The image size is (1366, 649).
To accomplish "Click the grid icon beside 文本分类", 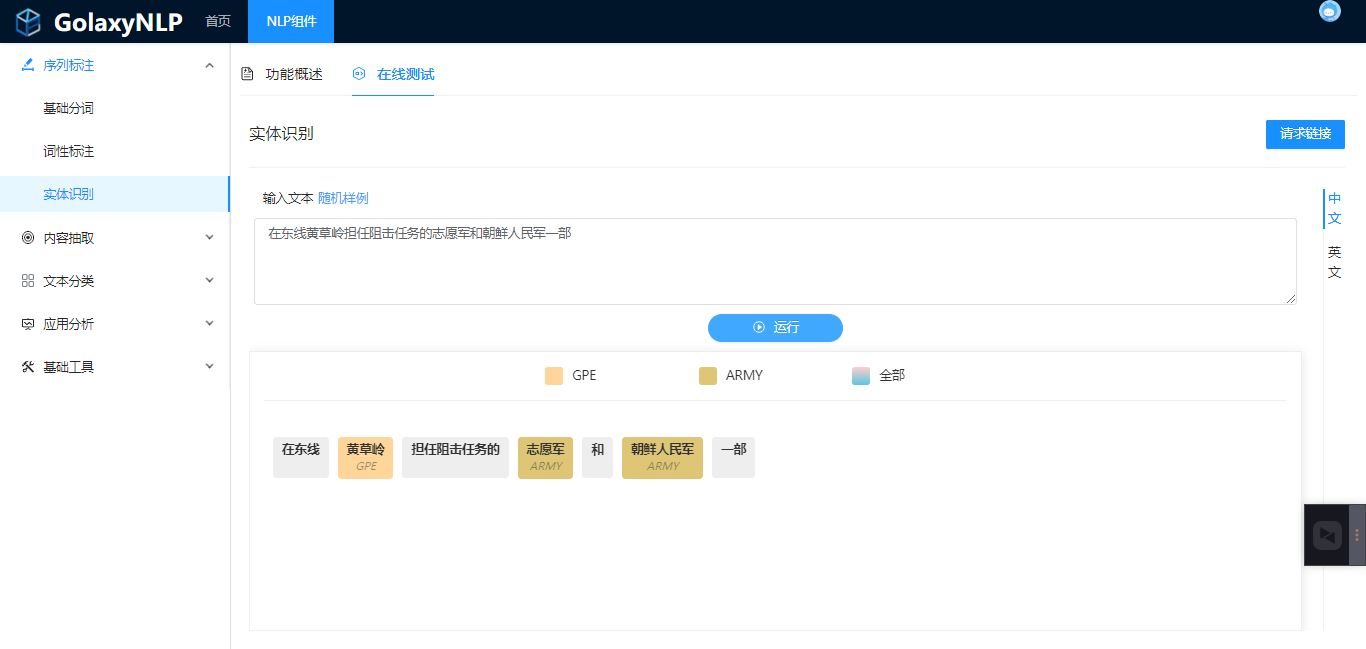I will point(28,281).
